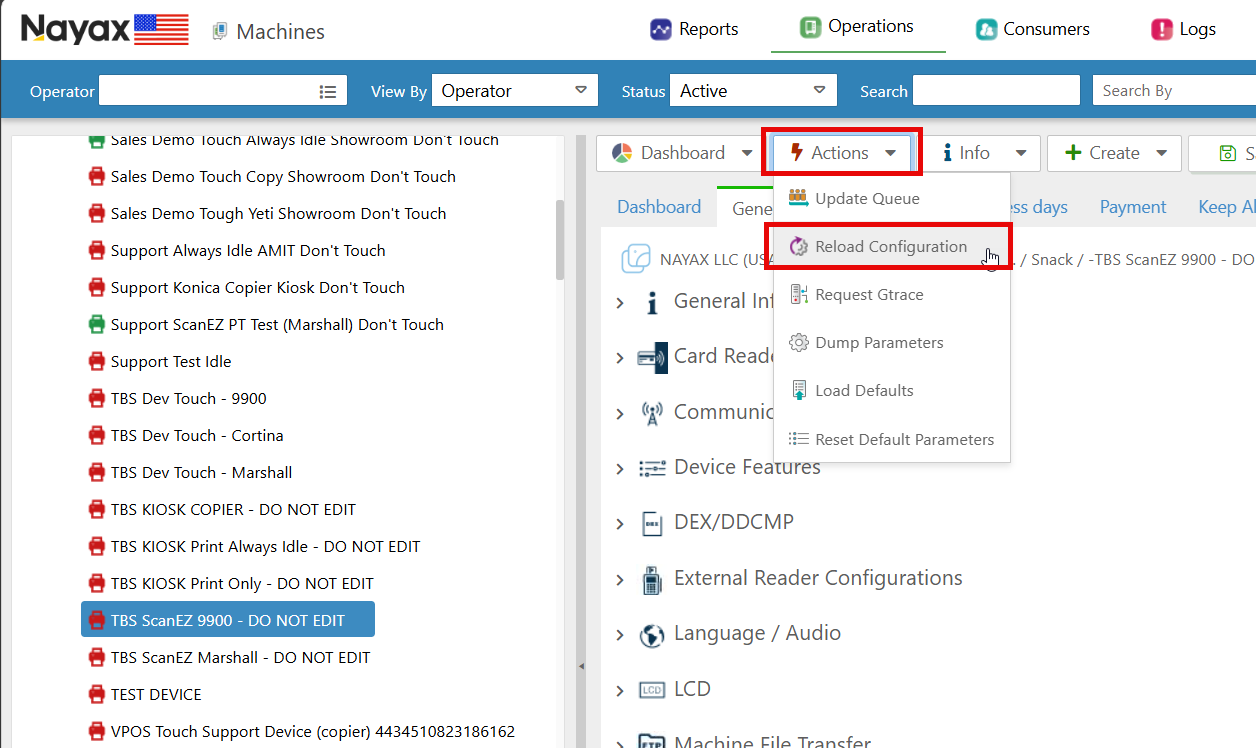This screenshot has width=1256, height=748.
Task: Select Reload Configuration from the Actions menu
Action: (x=890, y=247)
